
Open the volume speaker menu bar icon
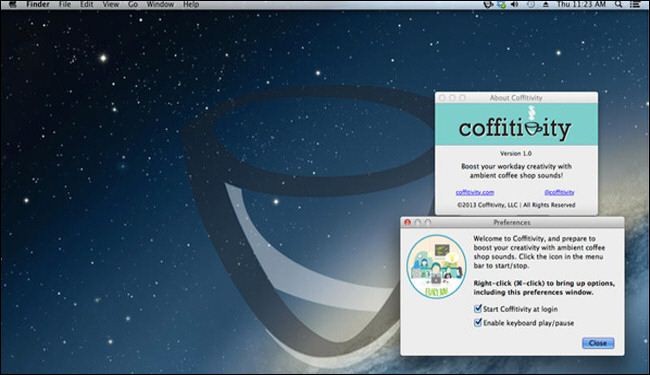click(515, 4)
